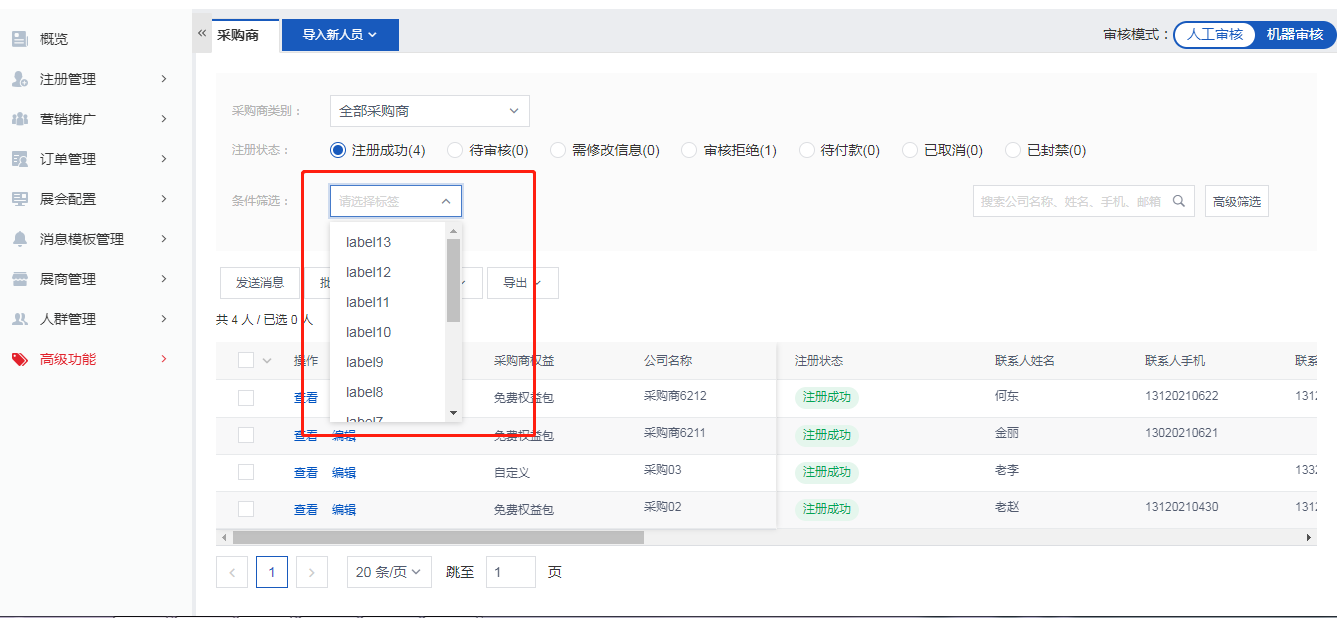Screen dimensions: 1337x618
Task: Select 需修改信息(0) radio button
Action: coord(558,150)
